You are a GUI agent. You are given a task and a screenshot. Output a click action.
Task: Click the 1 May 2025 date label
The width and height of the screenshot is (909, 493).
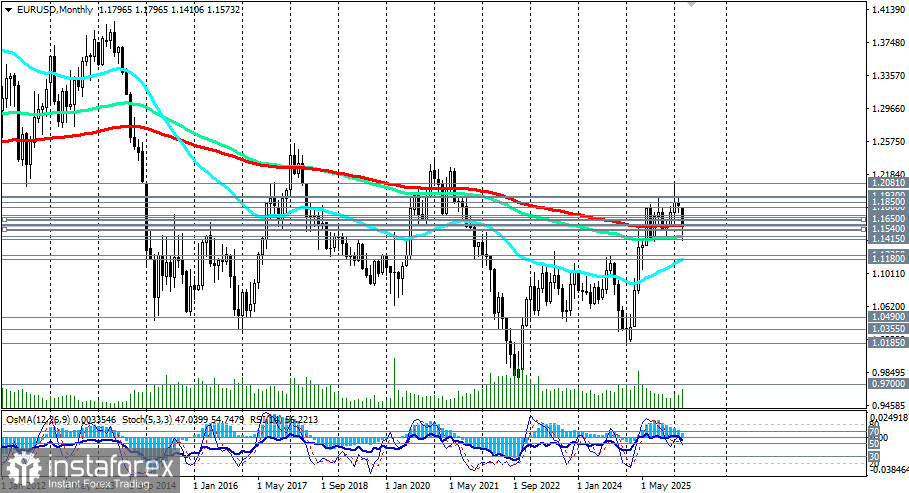coord(666,486)
